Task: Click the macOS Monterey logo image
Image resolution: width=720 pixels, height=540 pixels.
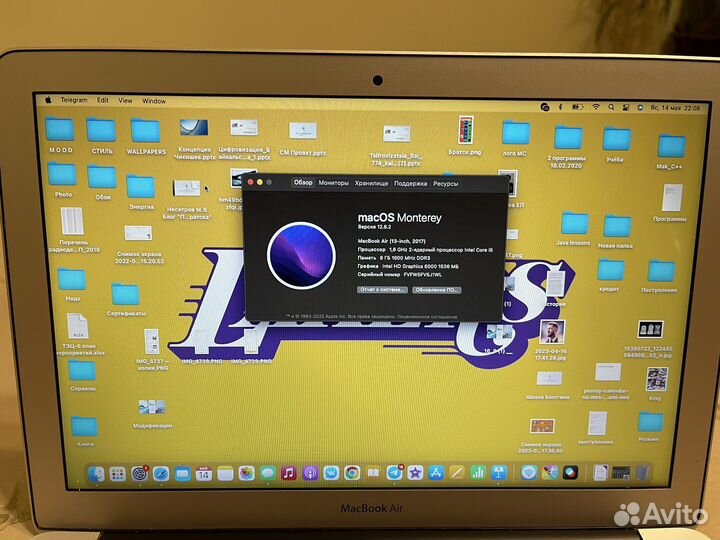Action: point(301,255)
